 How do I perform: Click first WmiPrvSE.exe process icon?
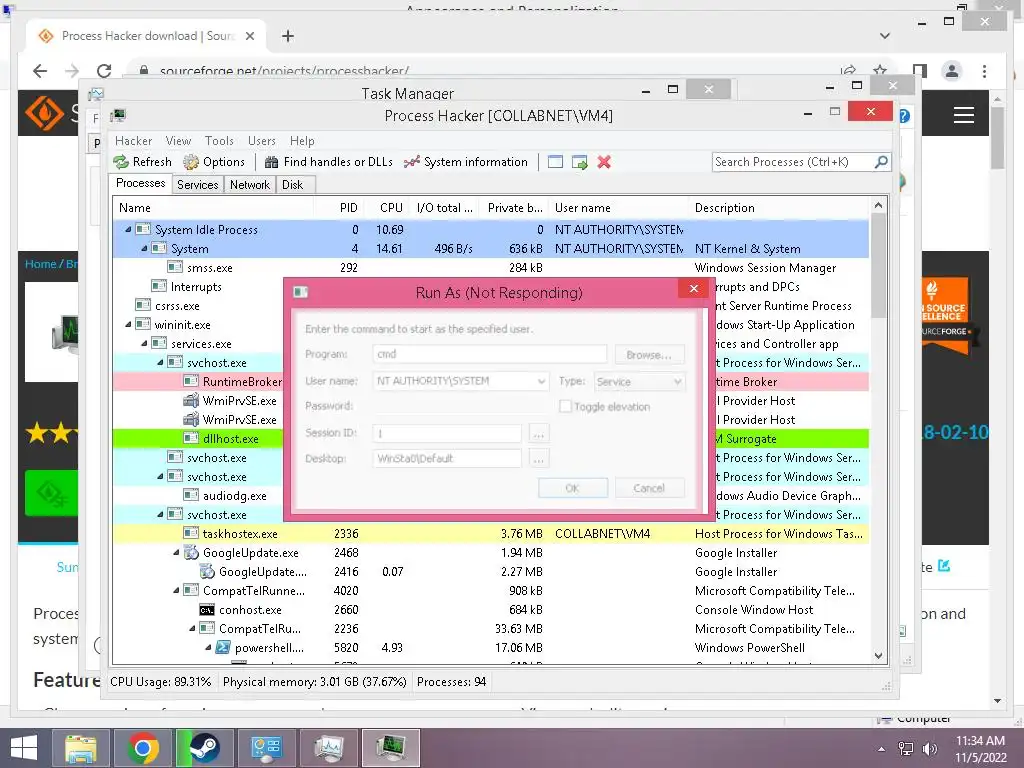(x=191, y=401)
